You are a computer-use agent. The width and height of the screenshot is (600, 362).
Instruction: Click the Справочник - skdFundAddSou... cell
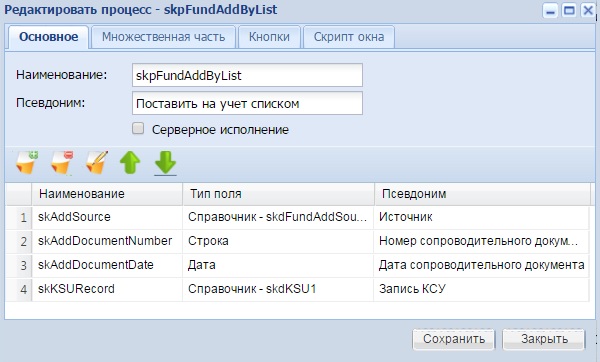pos(278,217)
